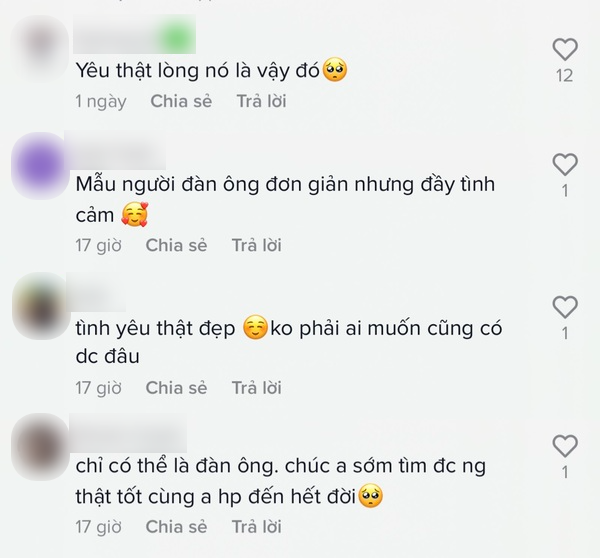This screenshot has width=600, height=558.
Task: Like the comment 'Yêu thật lòng nó là vậy đó'
Action: coord(565,50)
